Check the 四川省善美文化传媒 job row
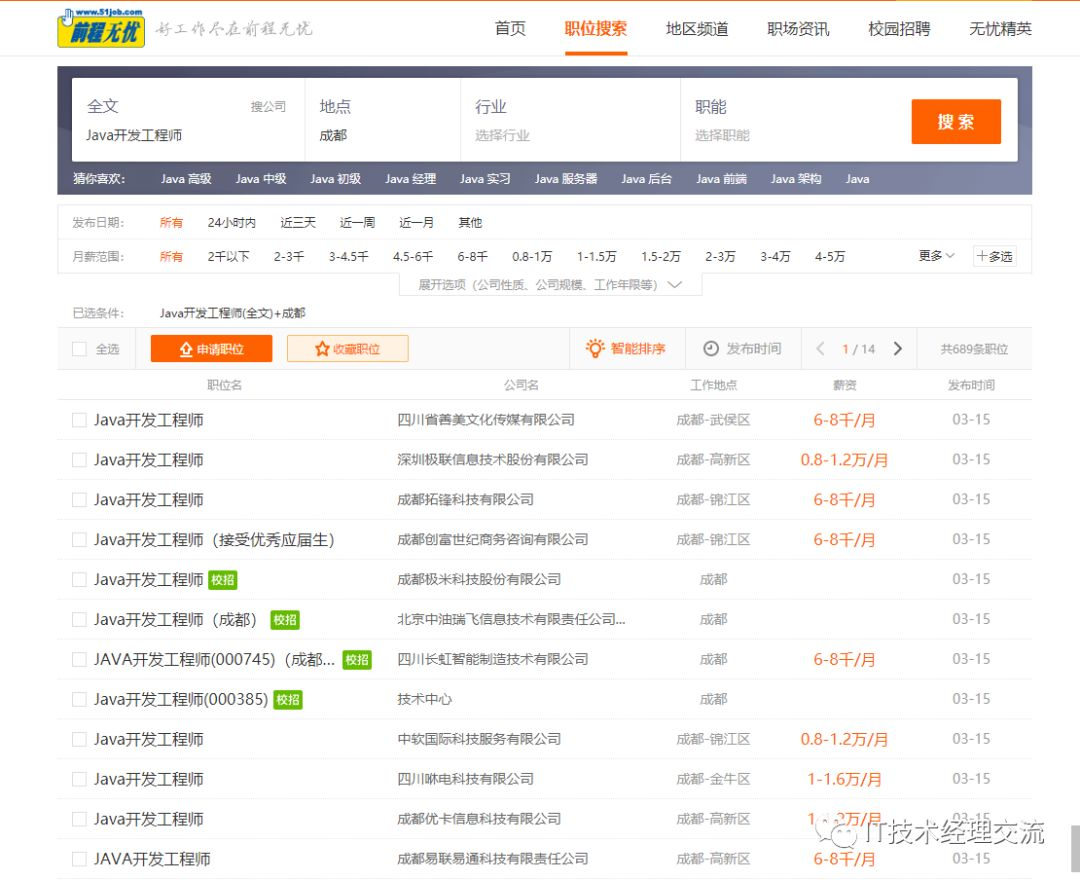1080x880 pixels. (79, 420)
